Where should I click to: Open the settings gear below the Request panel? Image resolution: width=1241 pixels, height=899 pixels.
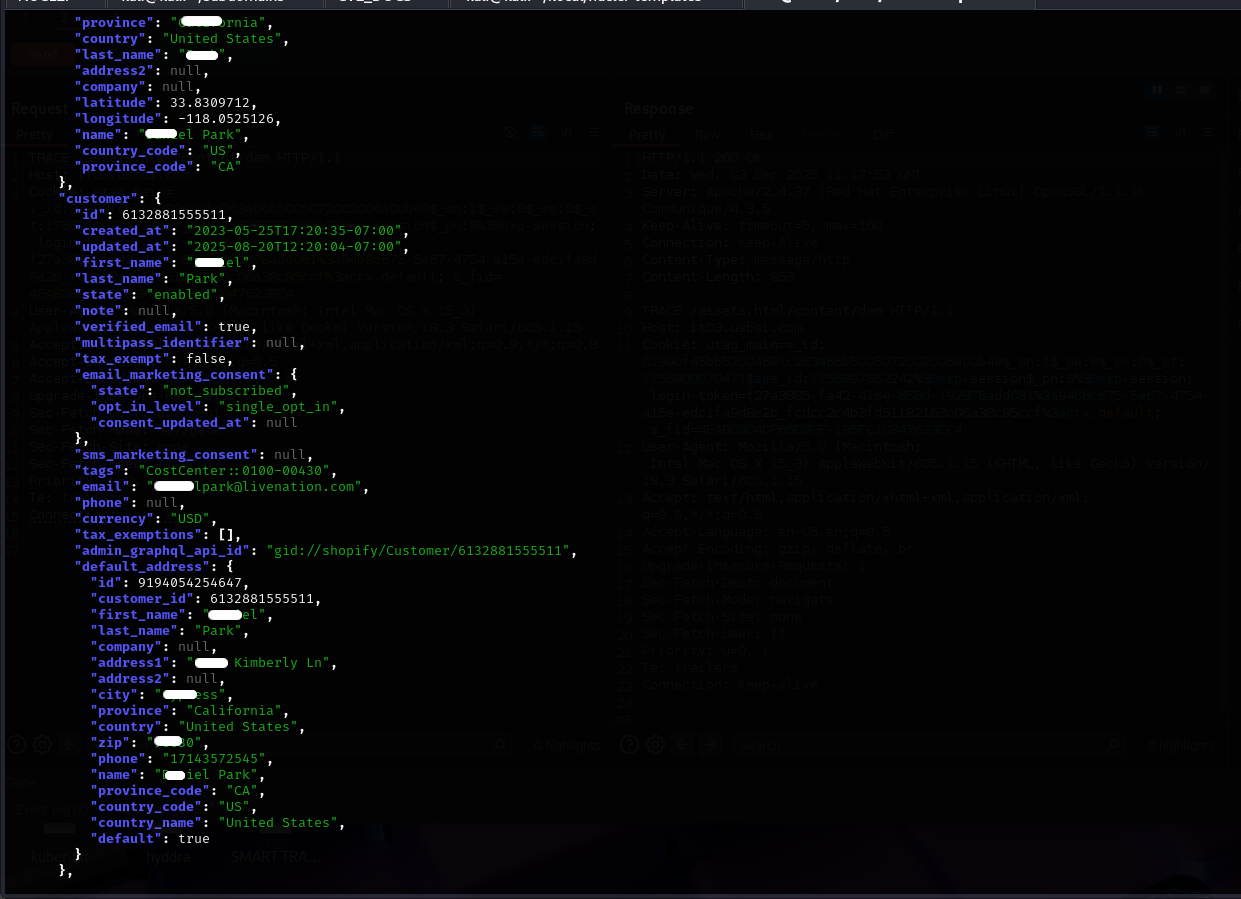[42, 745]
